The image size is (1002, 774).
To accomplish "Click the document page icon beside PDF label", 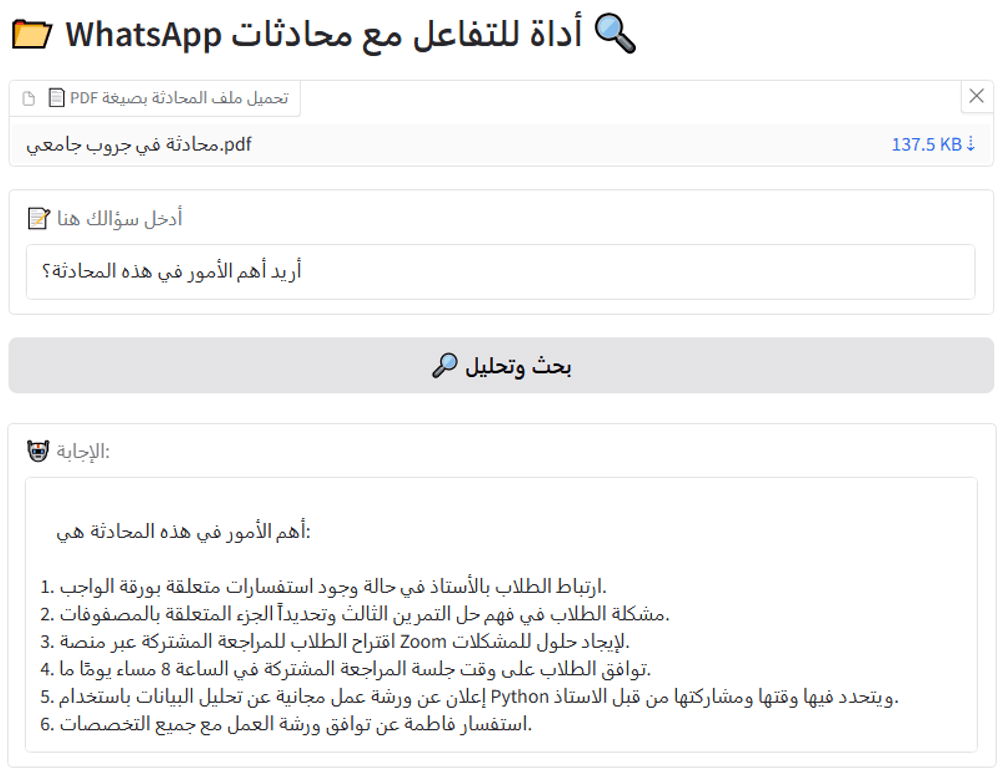I will (57, 98).
